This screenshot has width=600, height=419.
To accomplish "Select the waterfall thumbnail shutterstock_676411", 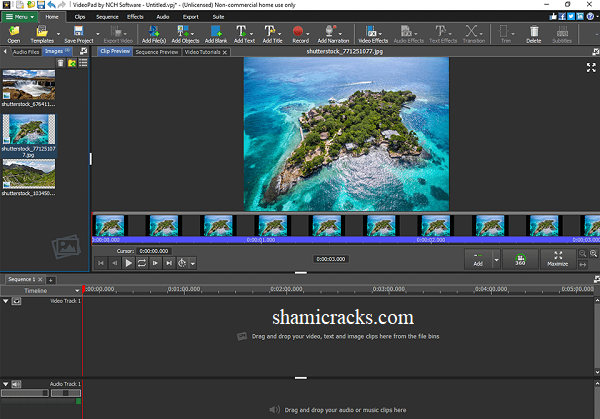I will point(29,85).
